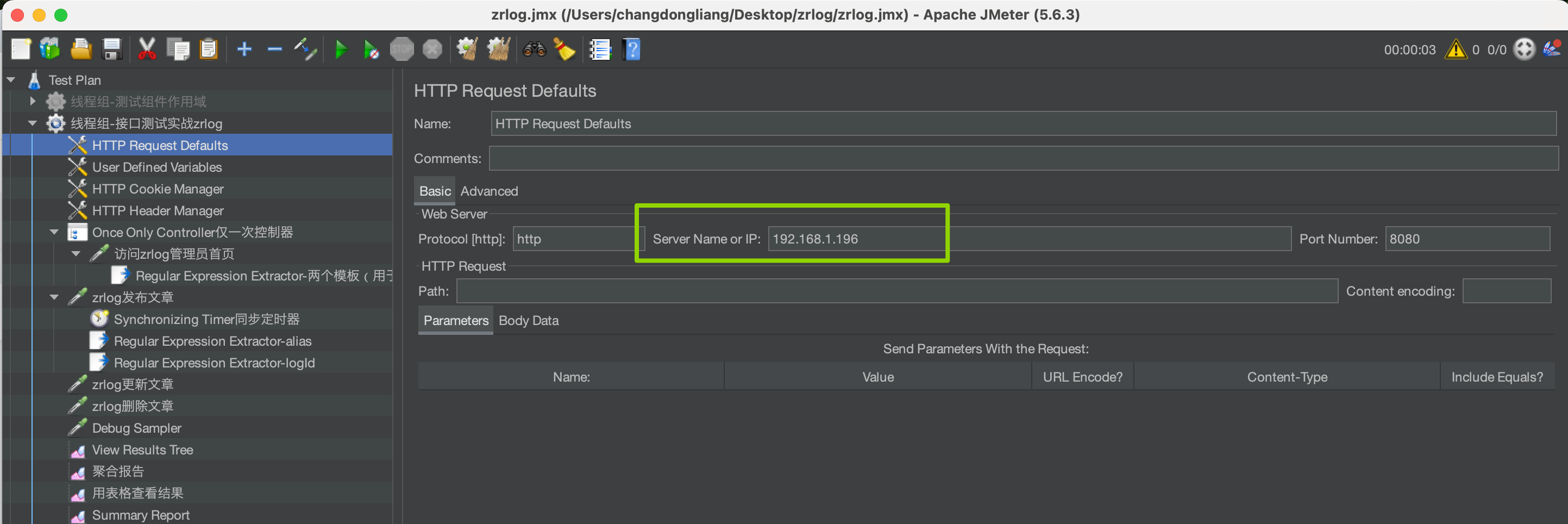Viewport: 1568px width, 524px height.
Task: Click the Protocol field containing http
Action: [x=578, y=239]
